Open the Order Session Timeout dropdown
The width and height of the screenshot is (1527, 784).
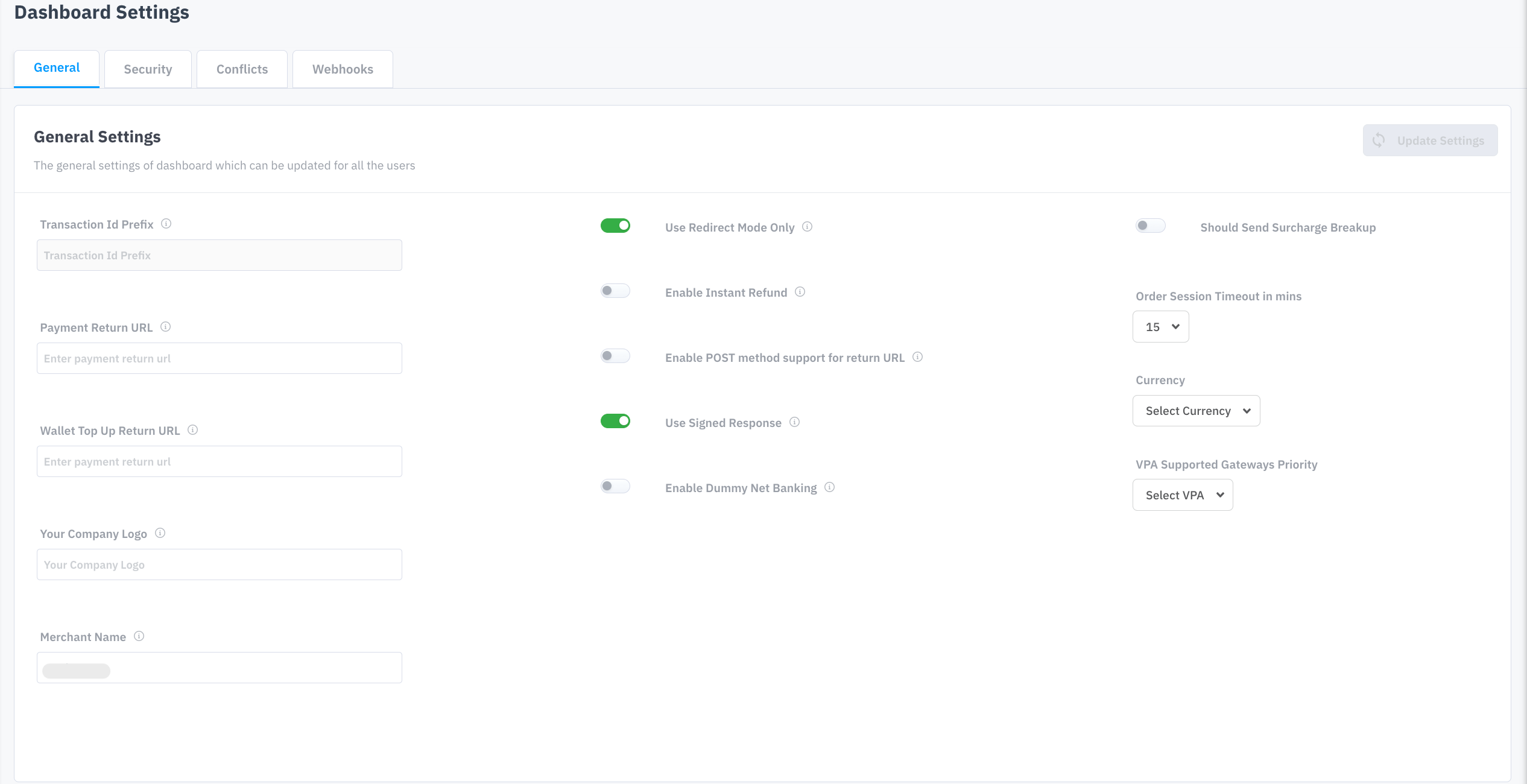coord(1160,327)
